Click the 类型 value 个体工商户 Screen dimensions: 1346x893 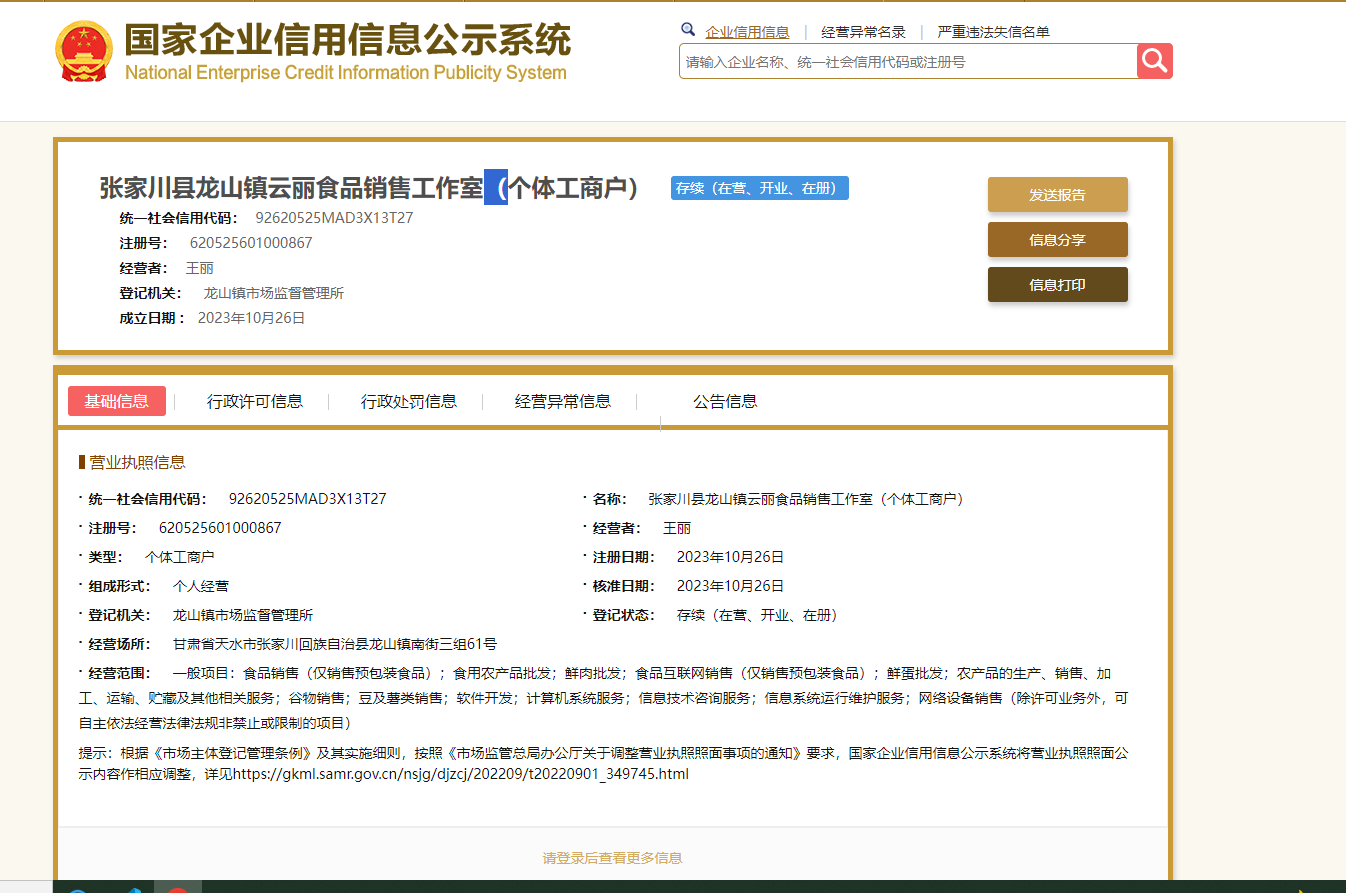pos(180,557)
